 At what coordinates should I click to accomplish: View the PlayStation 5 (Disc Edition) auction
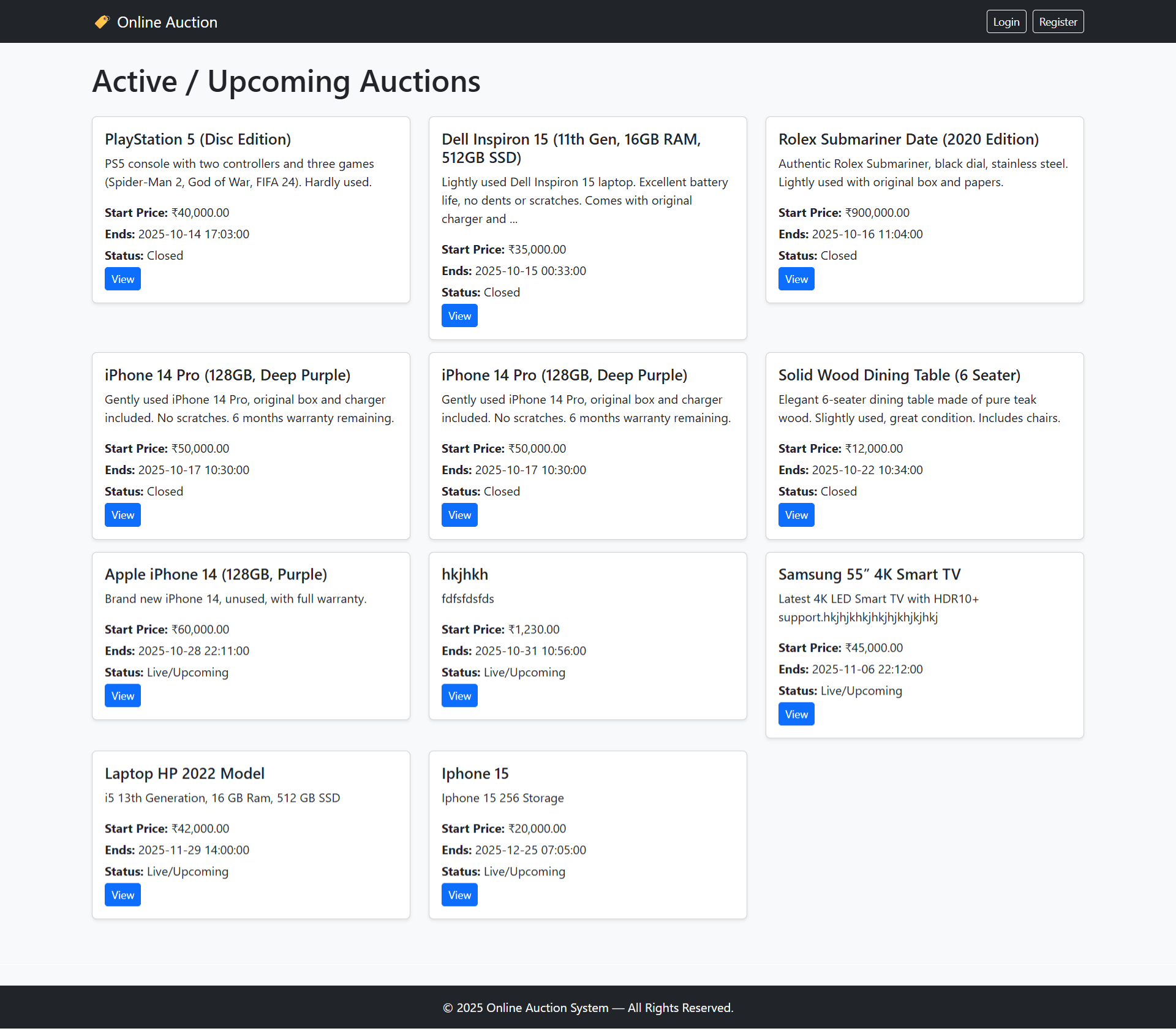(x=122, y=279)
